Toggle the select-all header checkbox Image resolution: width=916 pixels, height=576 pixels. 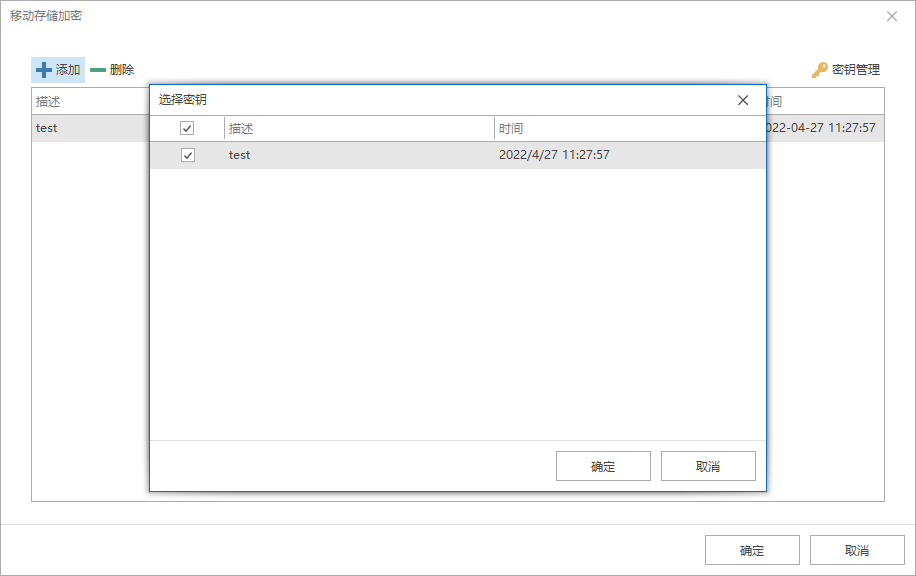[x=187, y=128]
